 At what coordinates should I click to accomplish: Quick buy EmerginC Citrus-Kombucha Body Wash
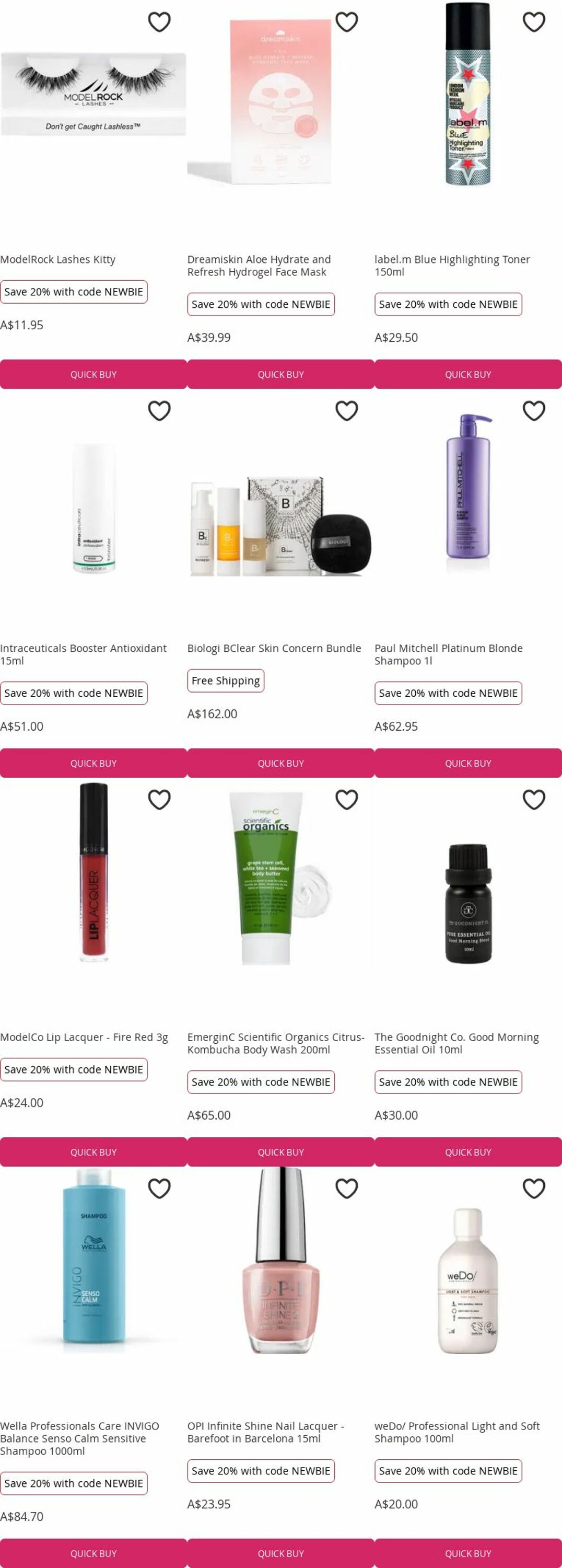coord(281,1152)
